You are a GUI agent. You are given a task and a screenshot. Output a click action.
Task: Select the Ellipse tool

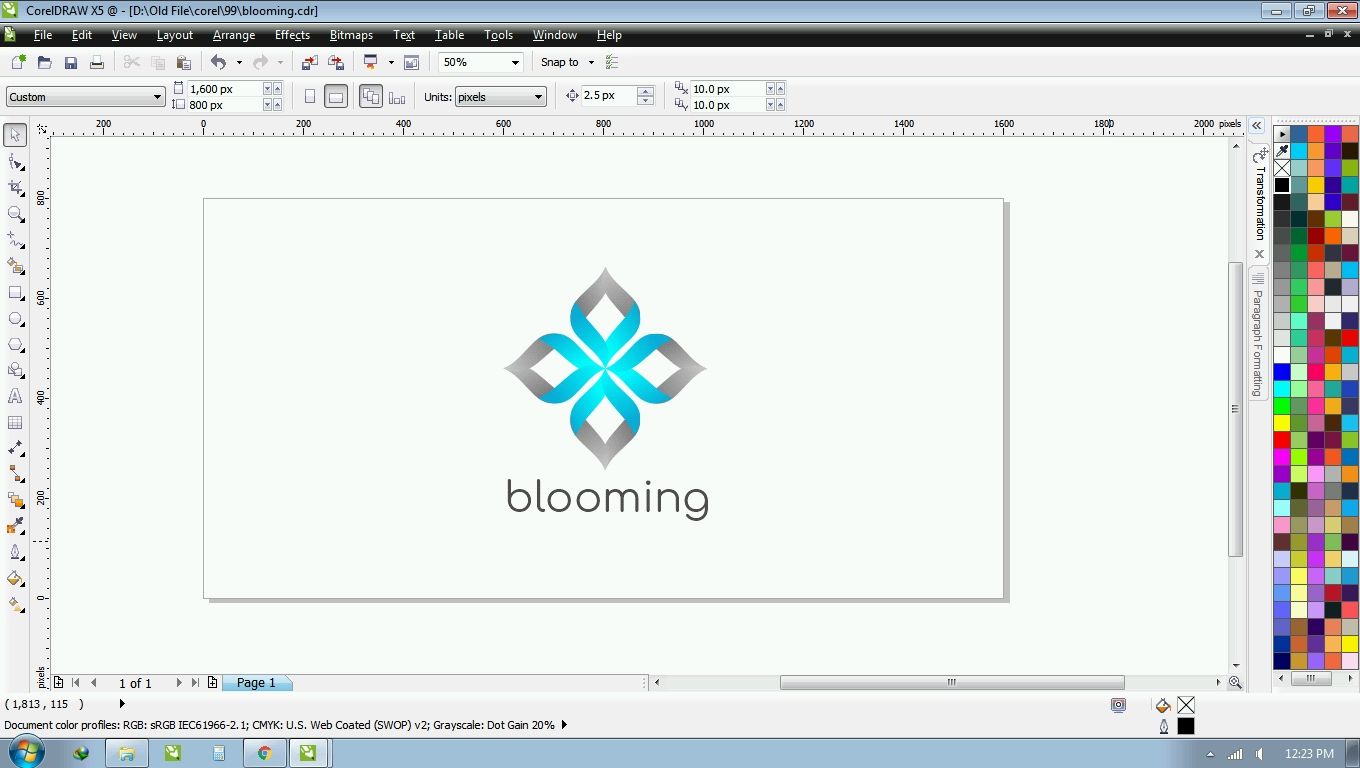15,319
